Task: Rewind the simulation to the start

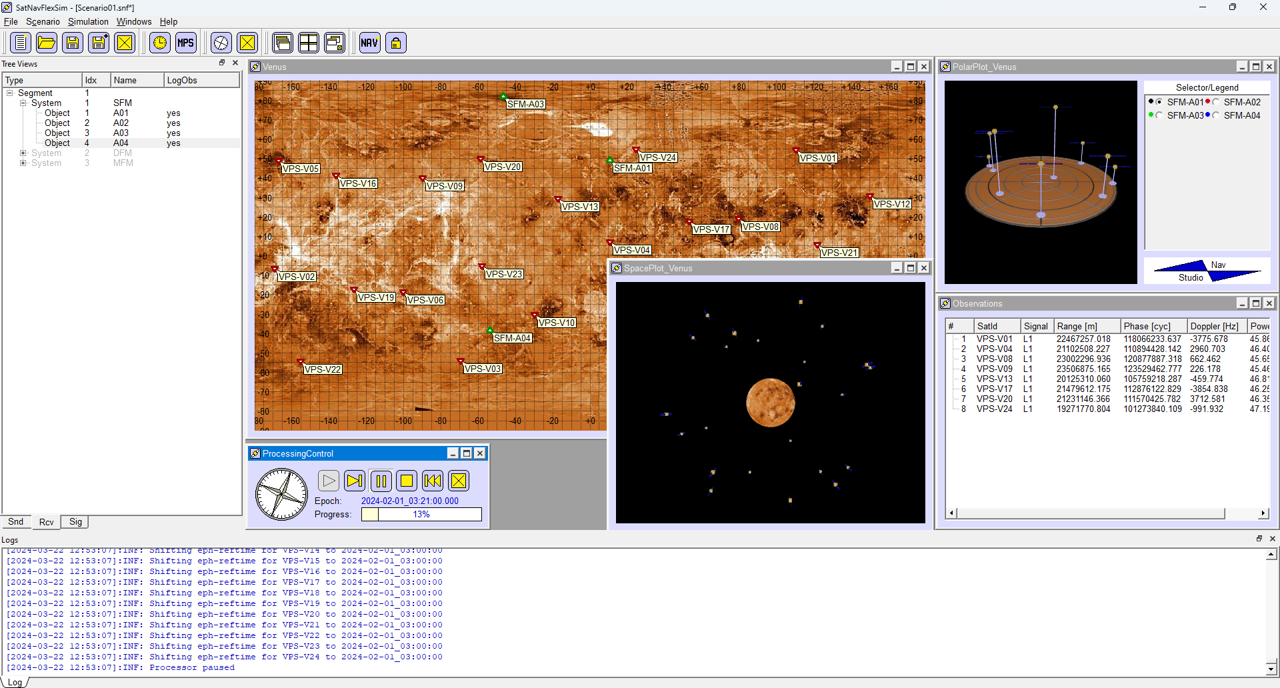Action: tap(433, 481)
